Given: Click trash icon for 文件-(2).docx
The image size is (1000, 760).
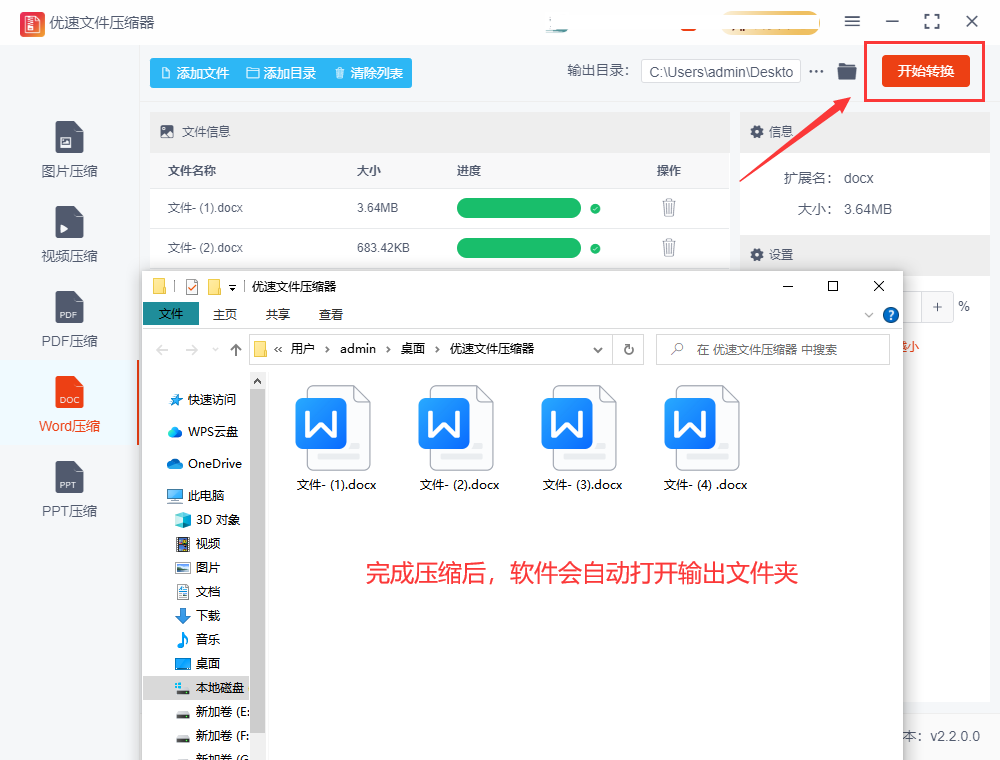Looking at the screenshot, I should 668,247.
